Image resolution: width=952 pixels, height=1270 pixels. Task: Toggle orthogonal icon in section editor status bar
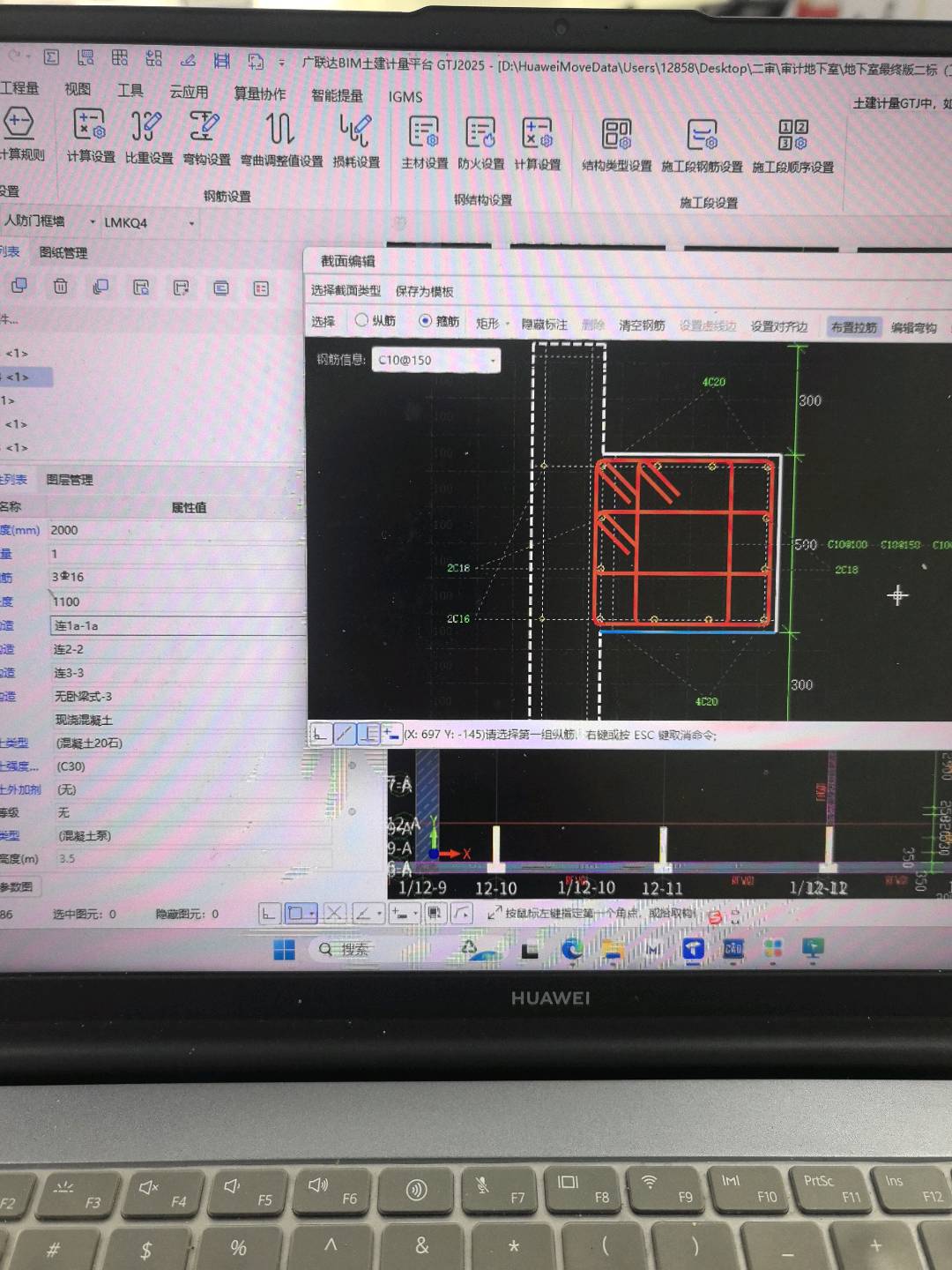320,734
